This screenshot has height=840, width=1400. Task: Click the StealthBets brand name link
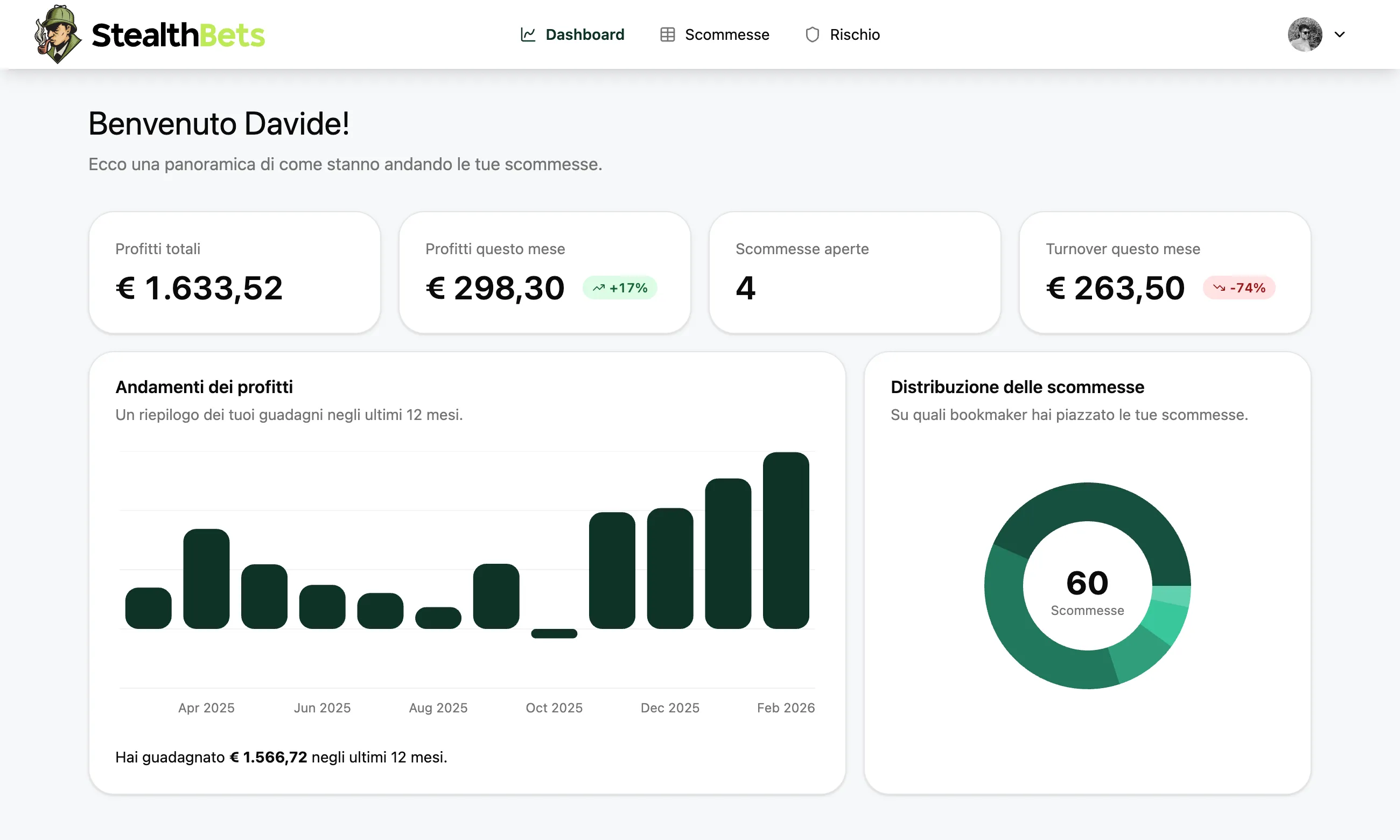(178, 35)
